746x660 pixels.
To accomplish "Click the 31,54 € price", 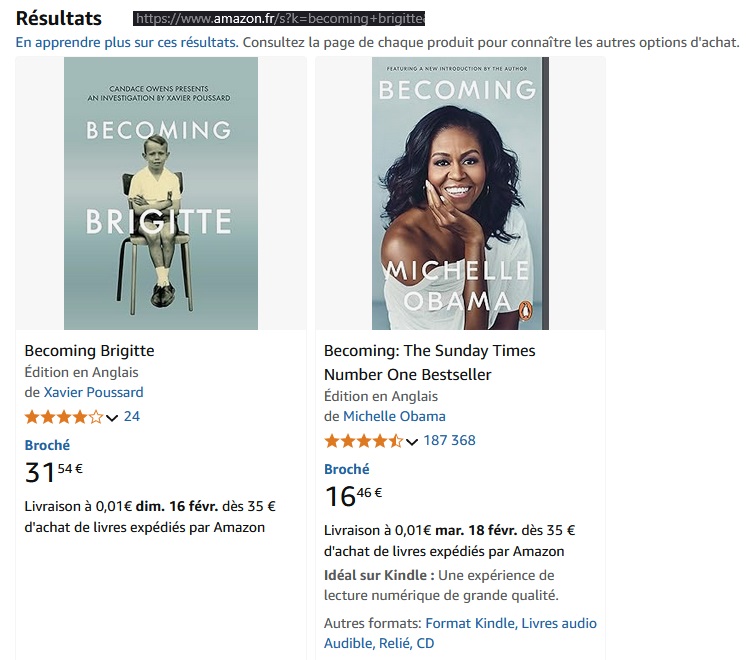I will click(54, 473).
